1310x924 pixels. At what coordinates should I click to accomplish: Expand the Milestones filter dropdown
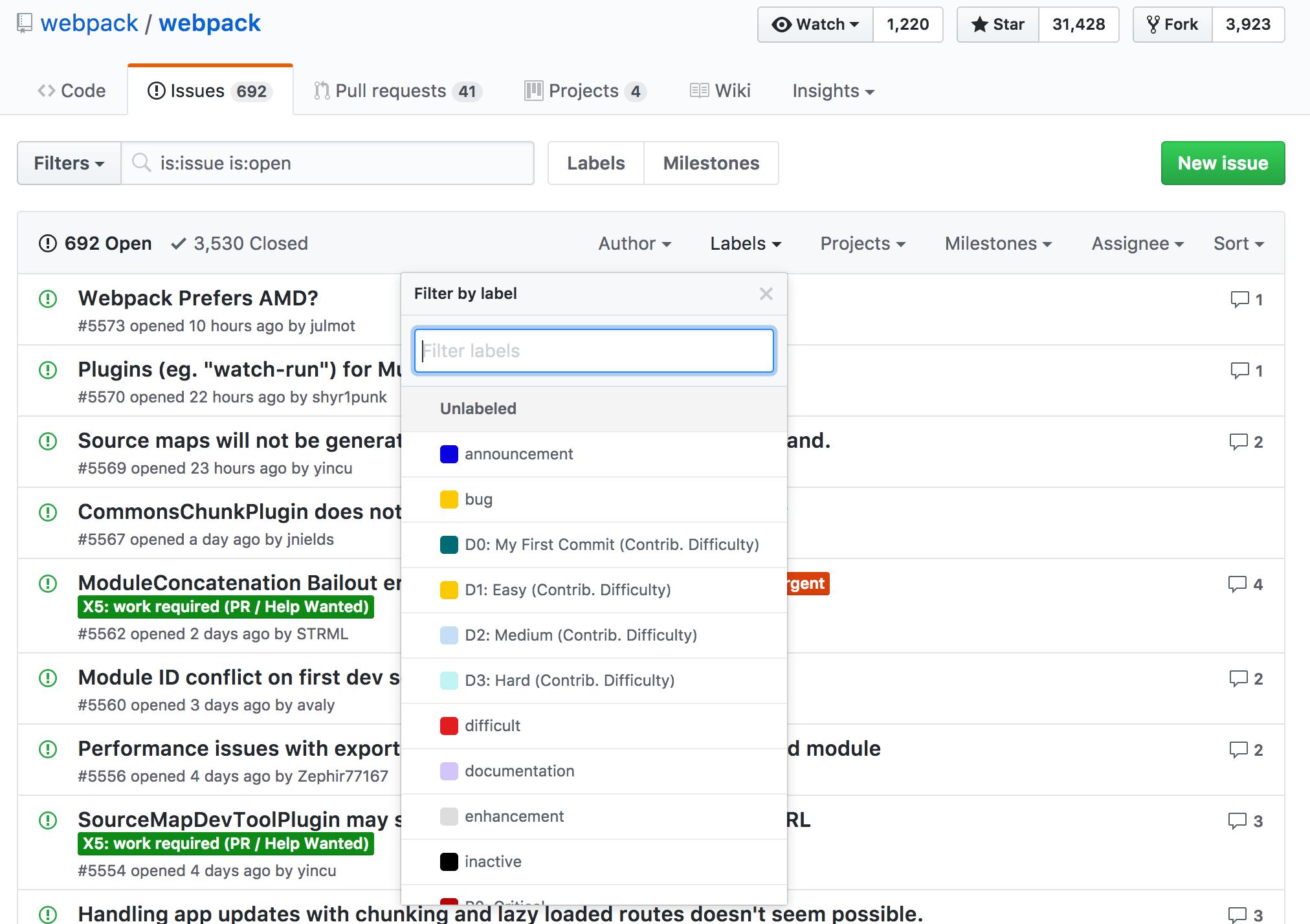coord(998,243)
